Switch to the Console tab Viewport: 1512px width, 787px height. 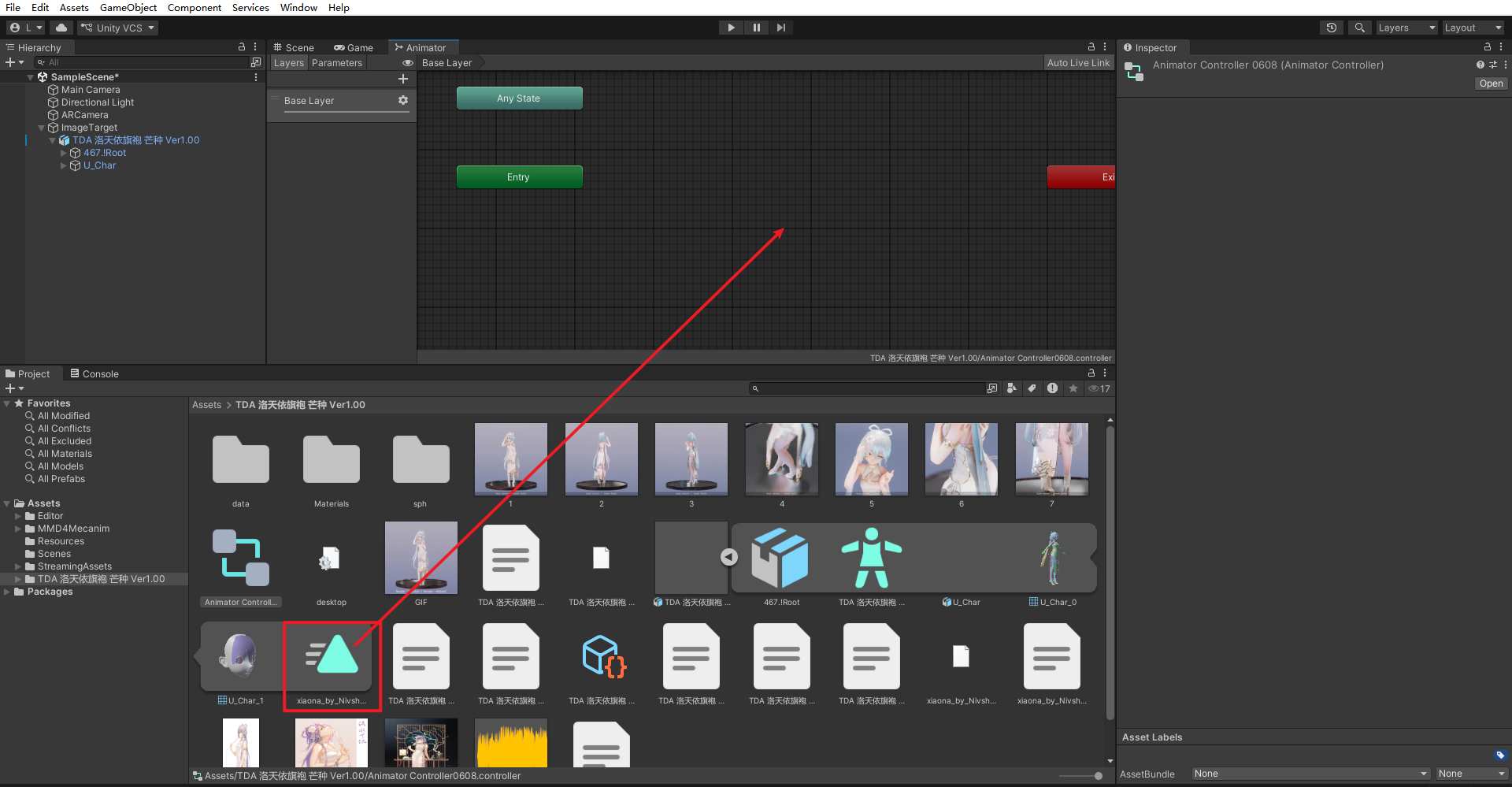click(94, 374)
